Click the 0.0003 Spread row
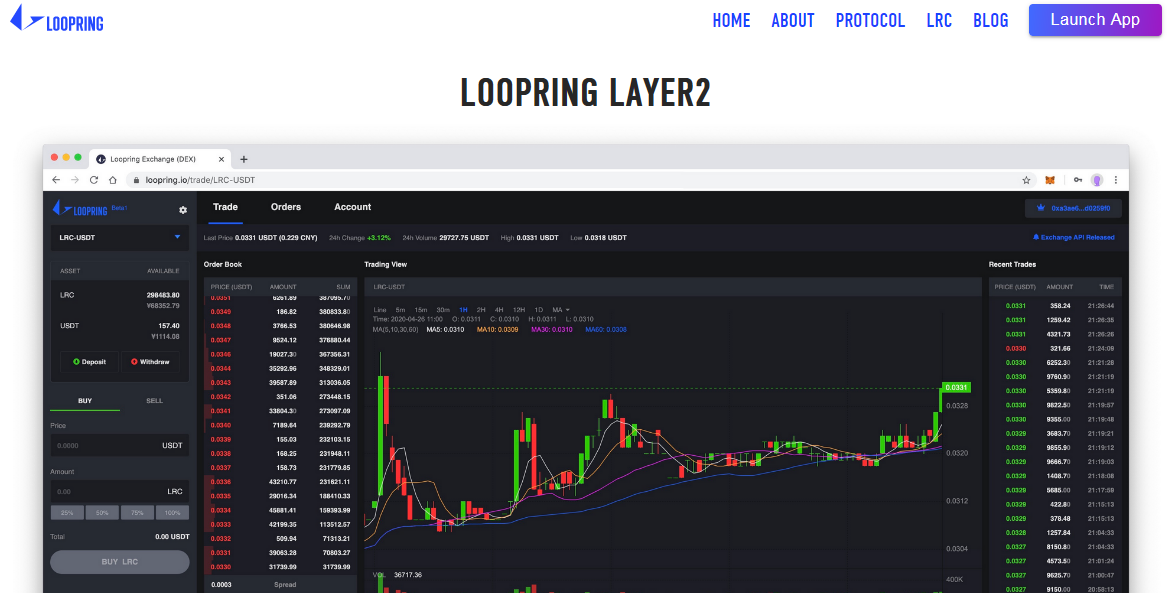1172x593 pixels. point(280,585)
